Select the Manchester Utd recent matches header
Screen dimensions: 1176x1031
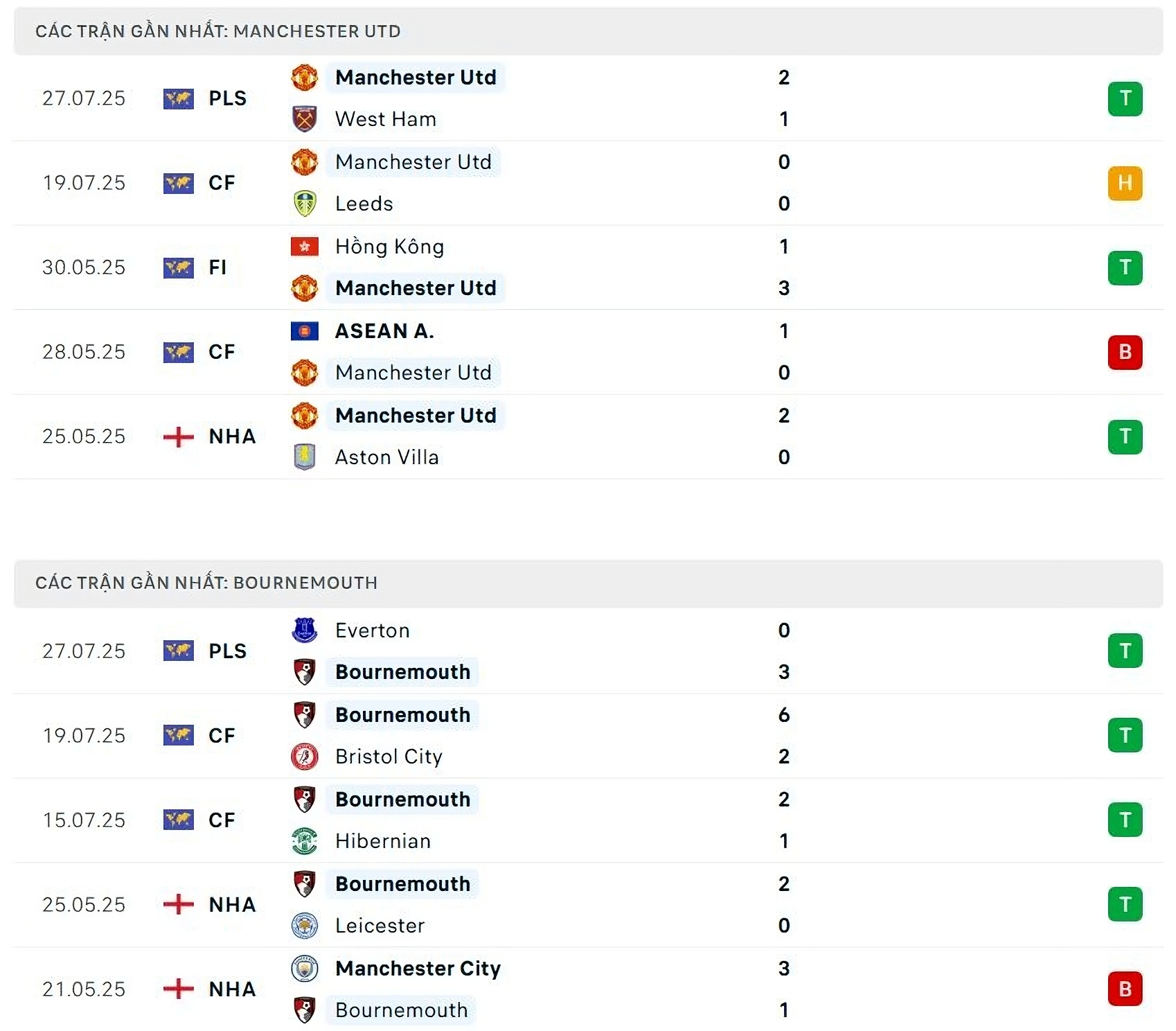click(217, 31)
